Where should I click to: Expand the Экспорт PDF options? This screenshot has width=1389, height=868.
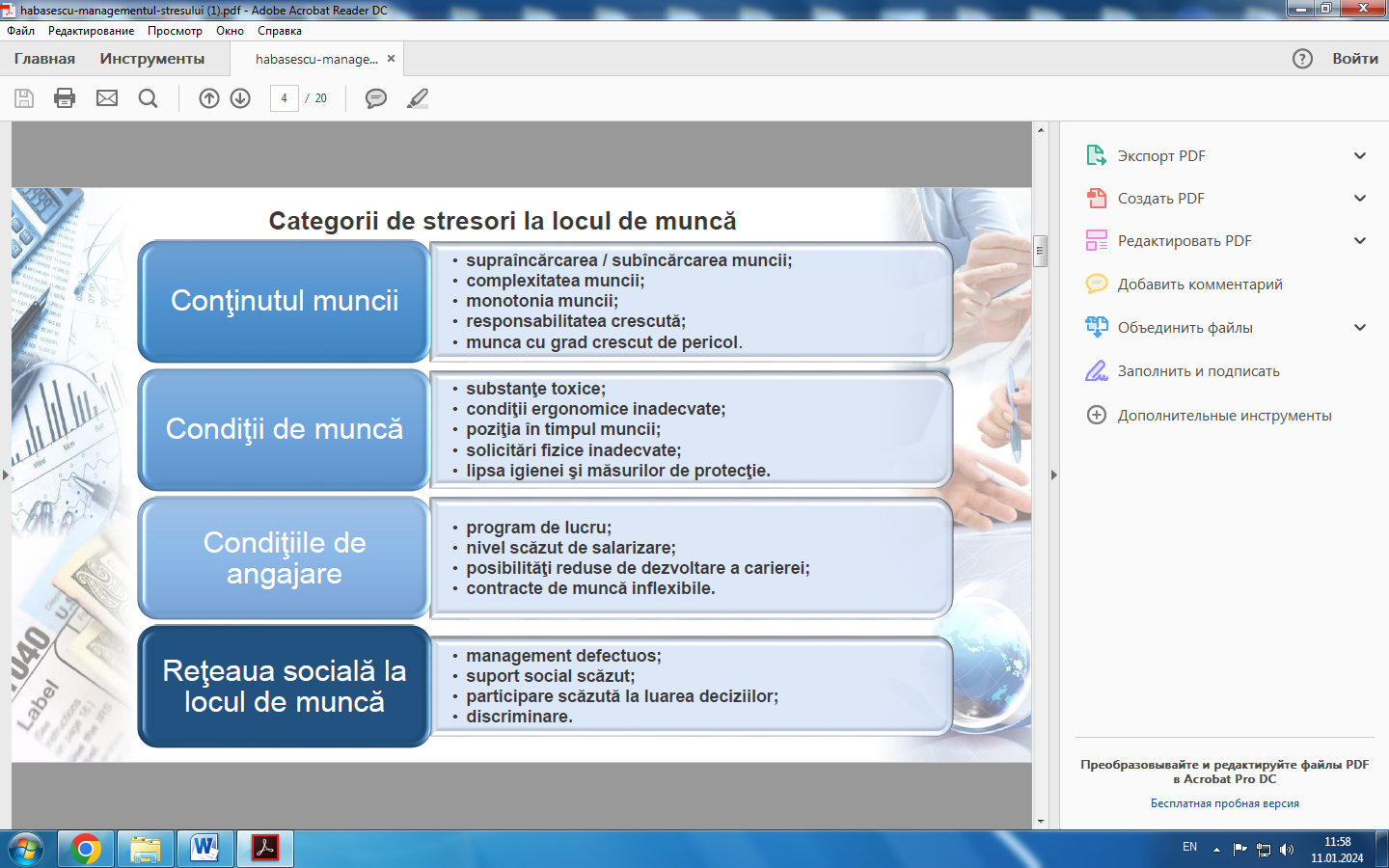tap(1360, 156)
